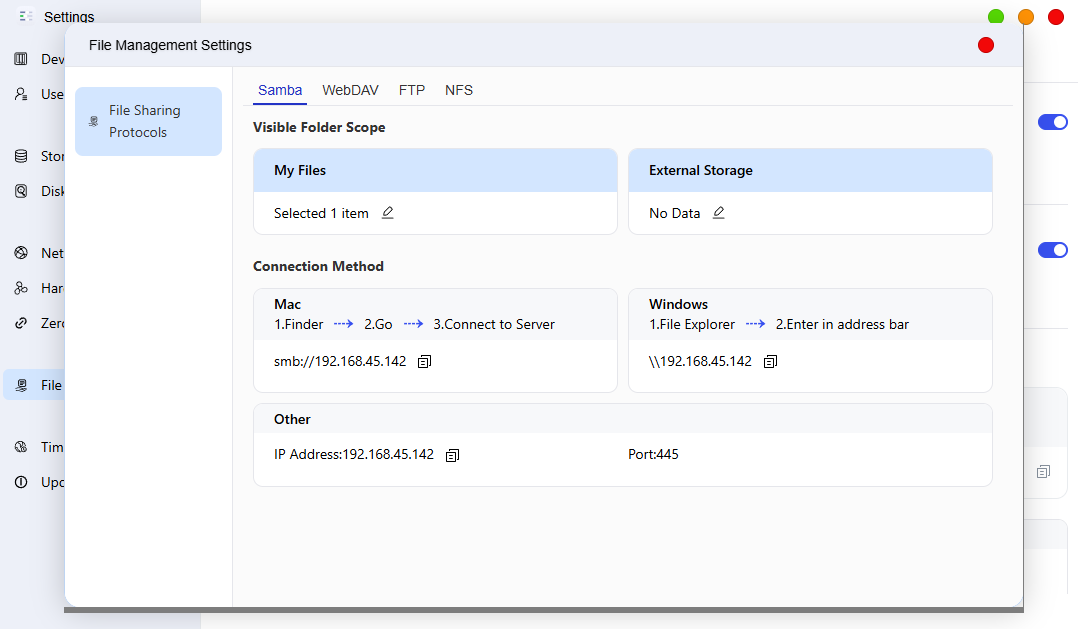Toggle the lower blue switch behind dialog
The height and width of the screenshot is (629, 1089).
point(1053,250)
